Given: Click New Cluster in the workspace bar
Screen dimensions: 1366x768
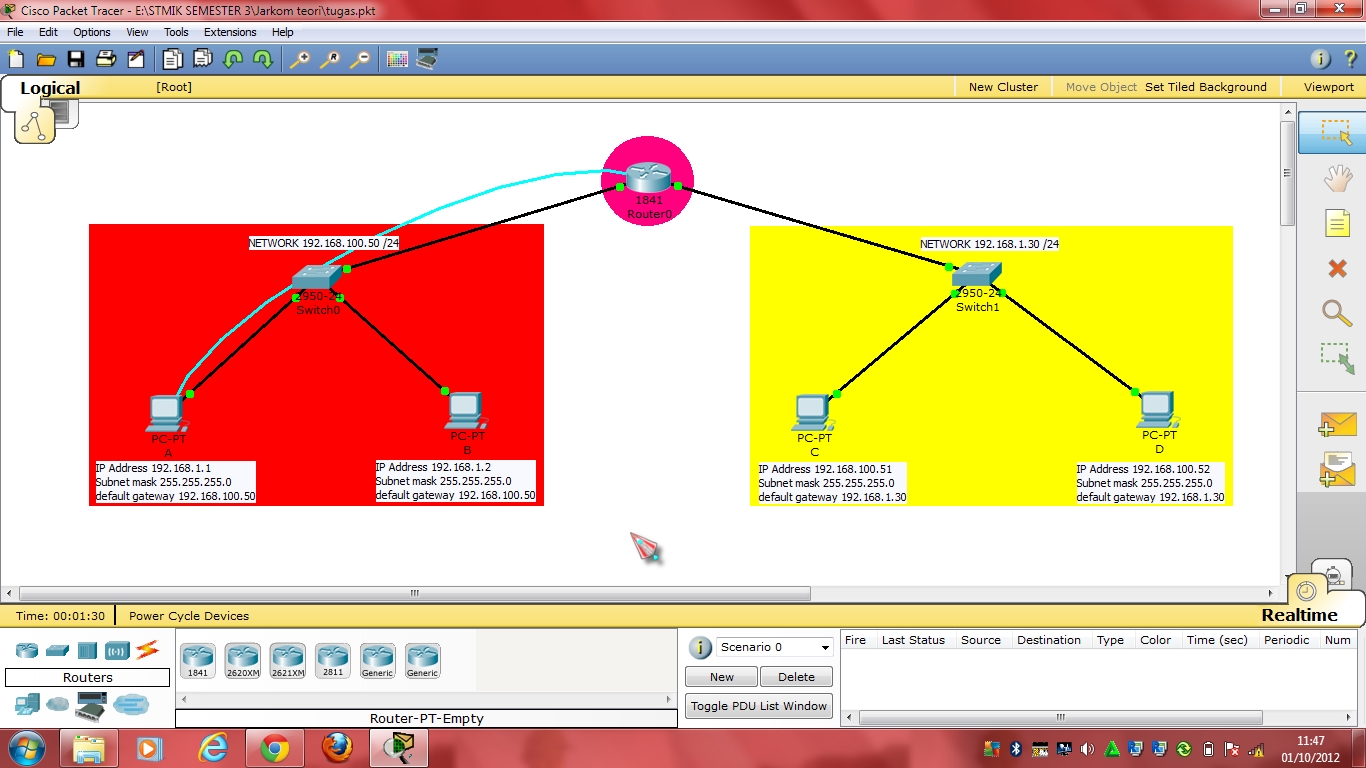Looking at the screenshot, I should [1003, 87].
